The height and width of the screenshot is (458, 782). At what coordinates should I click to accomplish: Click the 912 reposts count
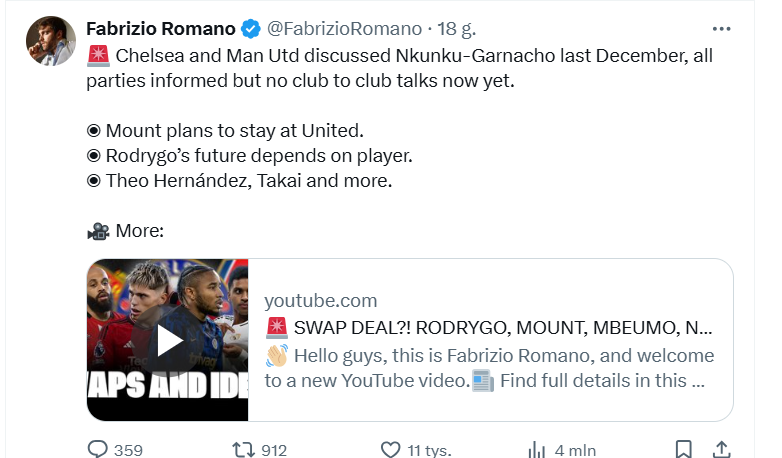[x=273, y=450]
